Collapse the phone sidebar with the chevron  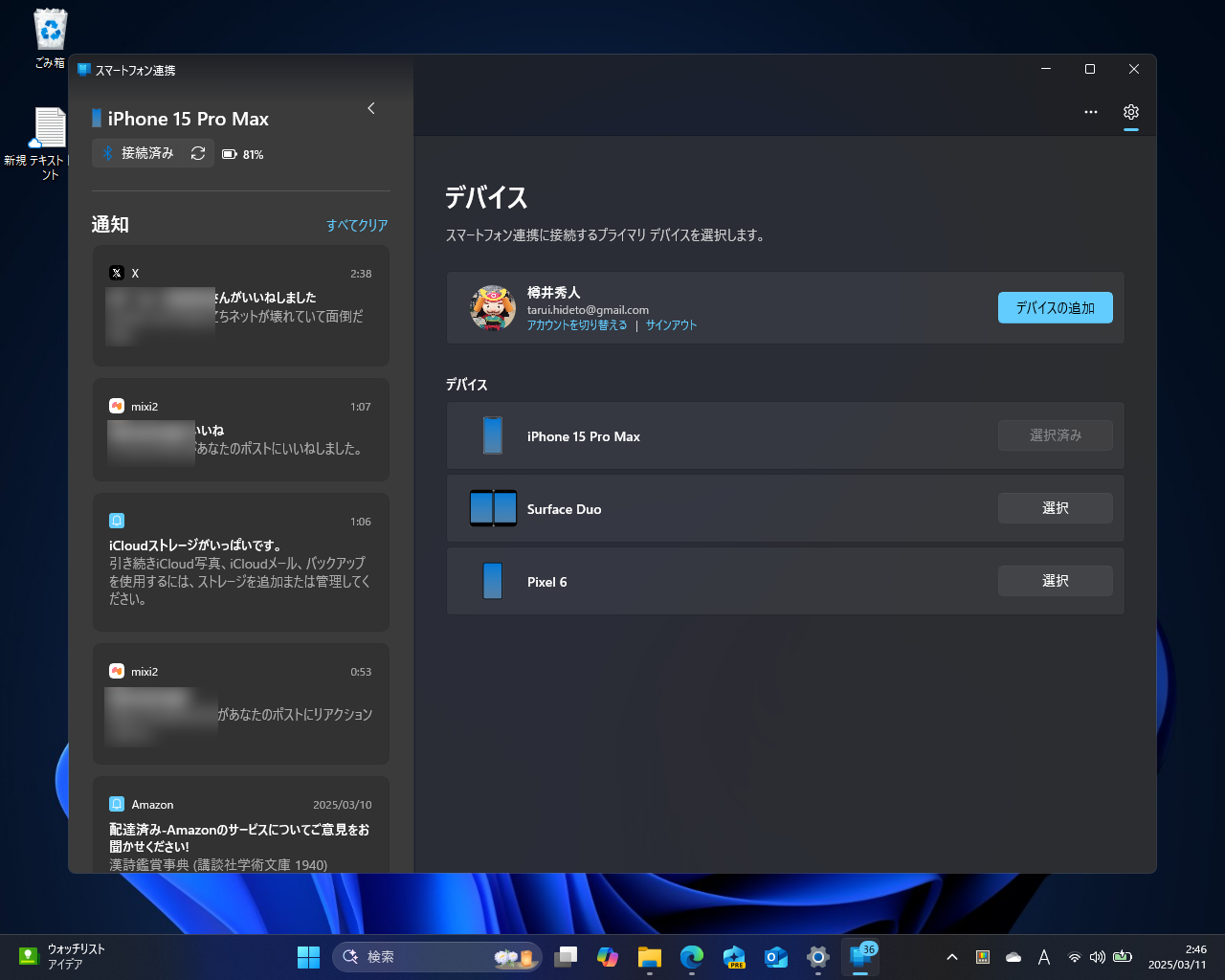371,108
